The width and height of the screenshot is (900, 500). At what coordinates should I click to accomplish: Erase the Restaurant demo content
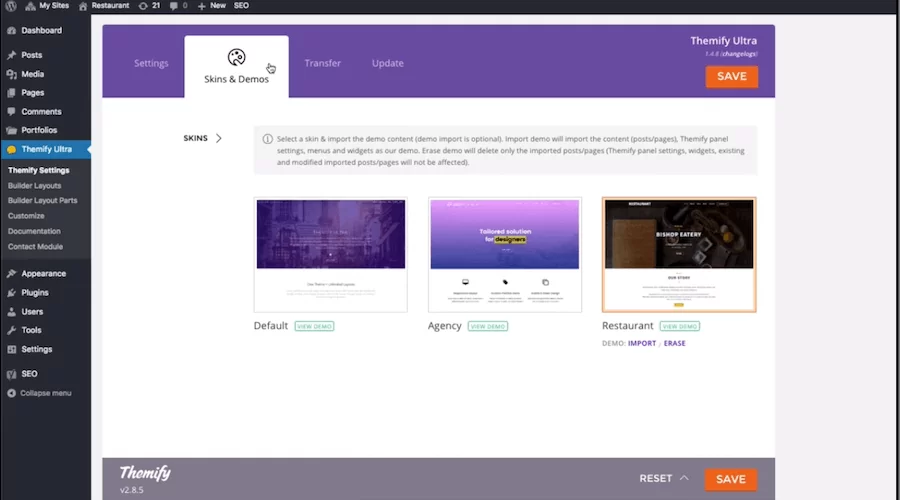tap(674, 343)
